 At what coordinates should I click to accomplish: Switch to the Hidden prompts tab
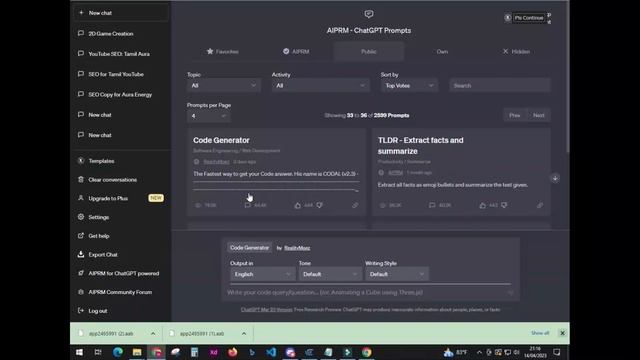point(516,51)
